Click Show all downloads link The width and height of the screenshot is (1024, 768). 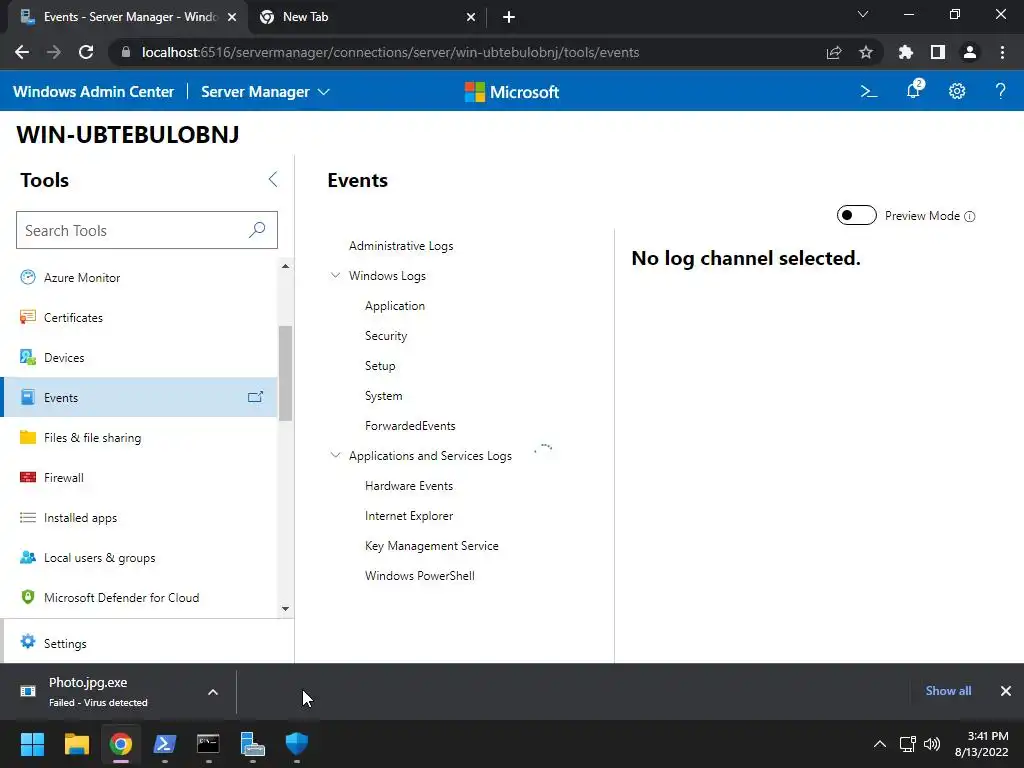(x=948, y=691)
